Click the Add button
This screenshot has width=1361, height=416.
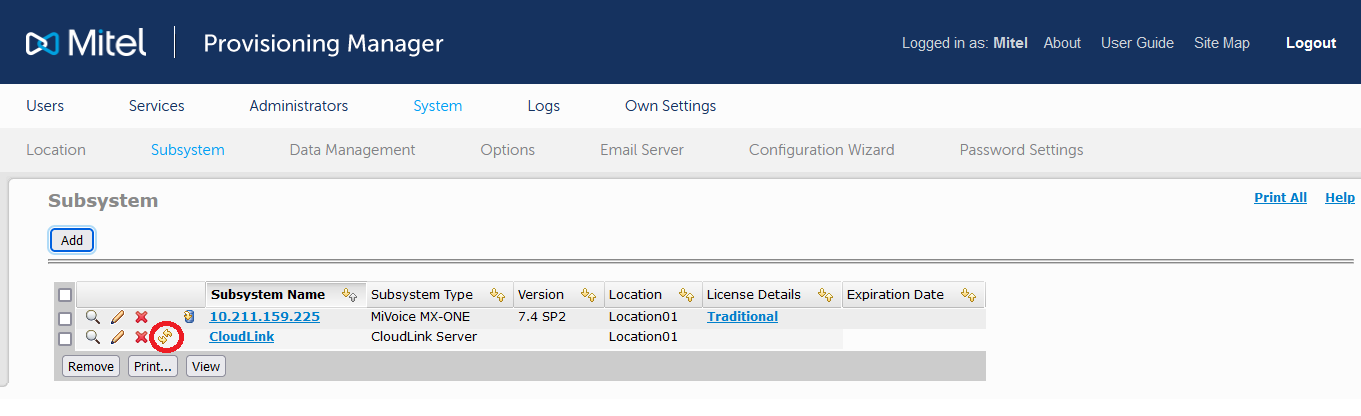click(x=72, y=240)
